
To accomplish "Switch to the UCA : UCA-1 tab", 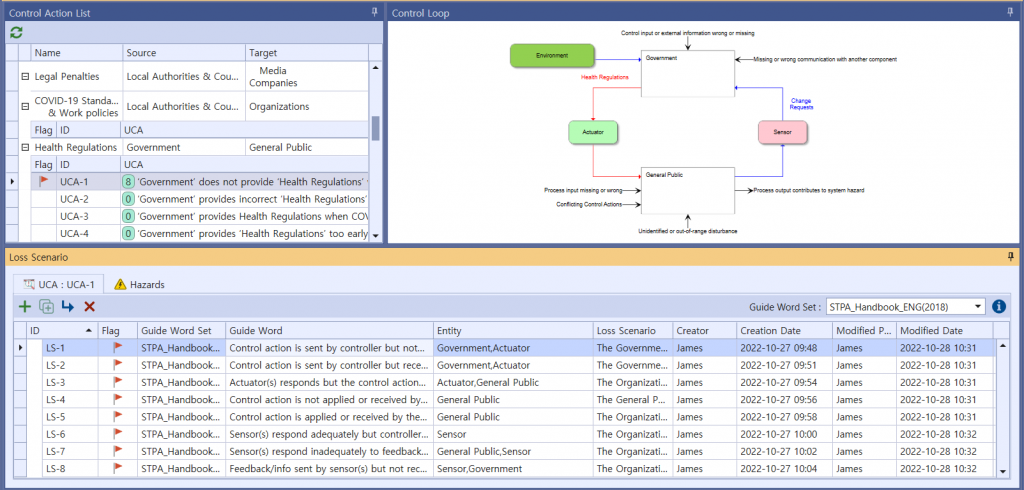I will tap(59, 284).
